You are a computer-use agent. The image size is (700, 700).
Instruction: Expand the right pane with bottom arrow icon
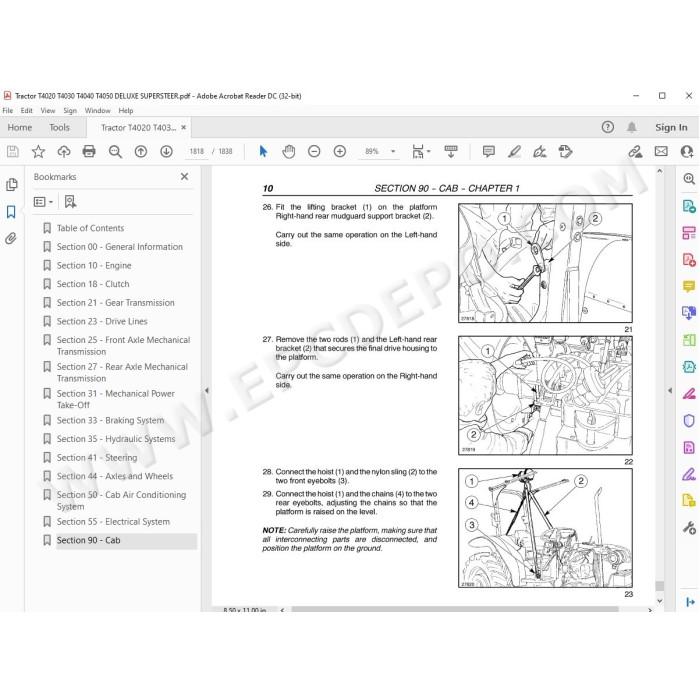(690, 602)
